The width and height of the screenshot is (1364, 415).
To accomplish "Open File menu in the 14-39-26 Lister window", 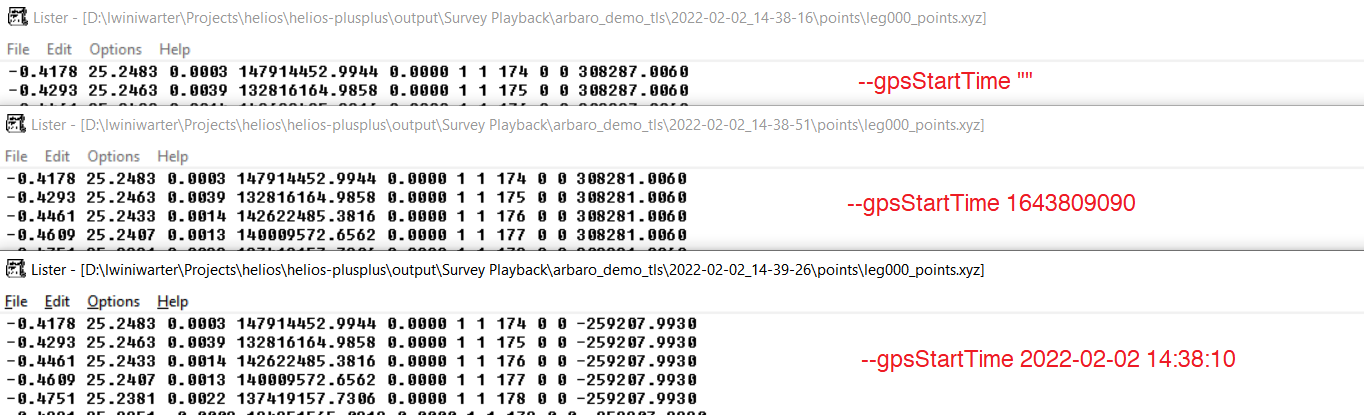I will tap(18, 301).
